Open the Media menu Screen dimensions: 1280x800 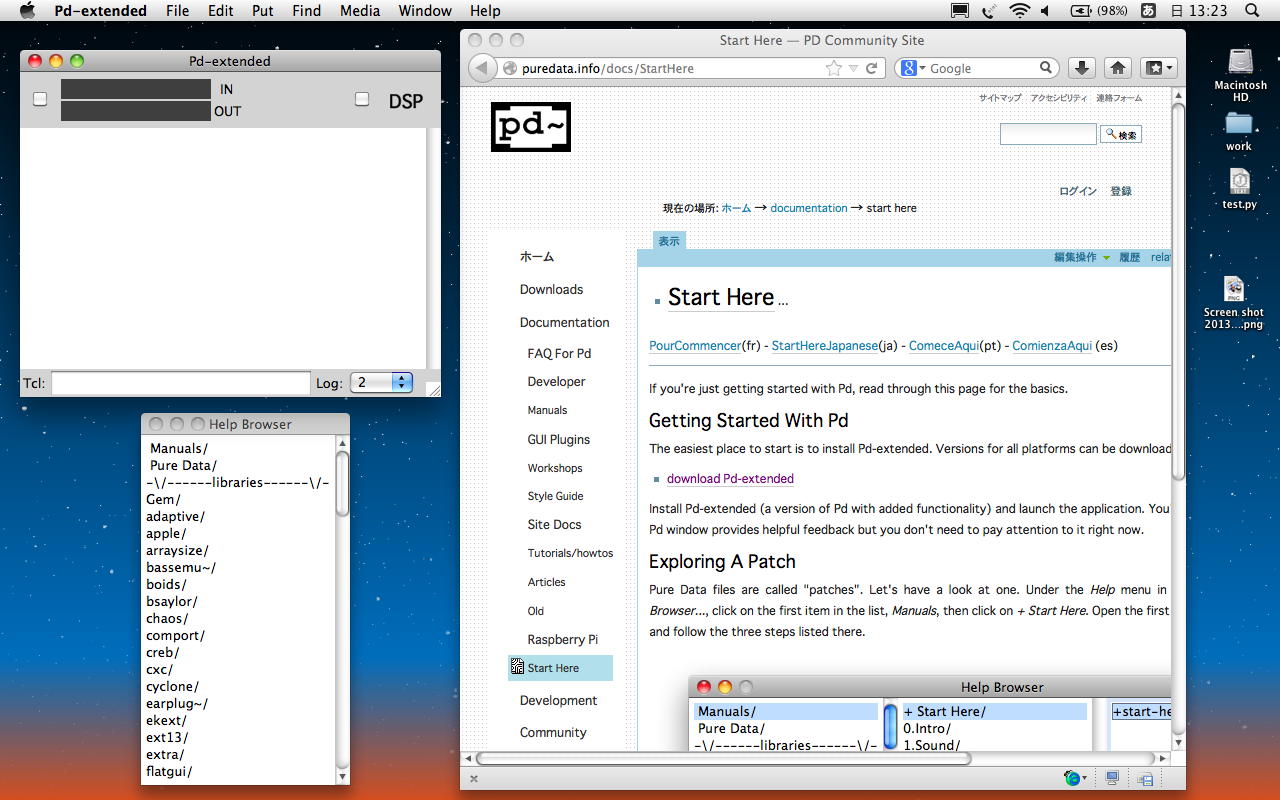click(360, 11)
